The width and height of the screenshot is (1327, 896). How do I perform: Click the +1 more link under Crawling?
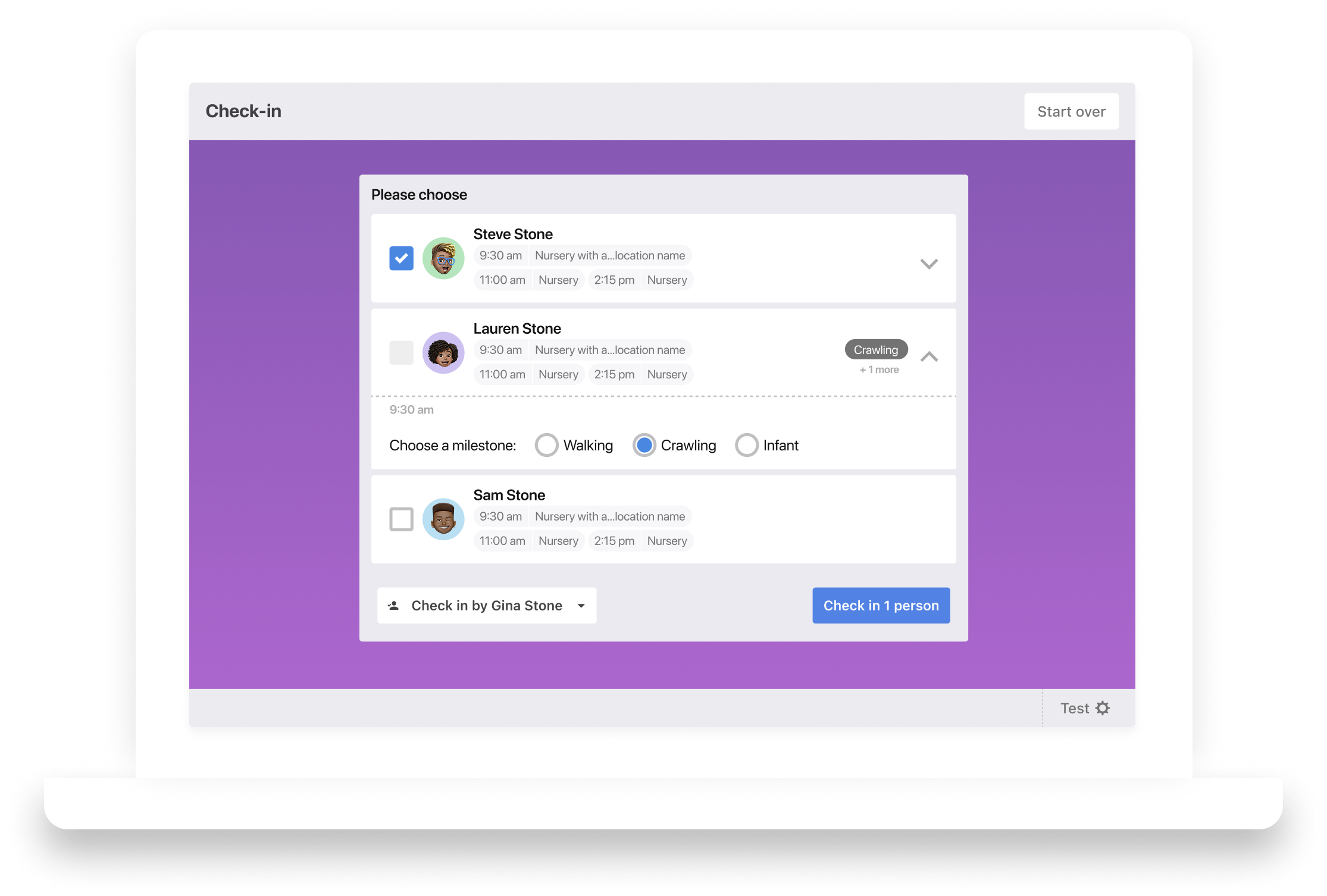click(x=879, y=369)
